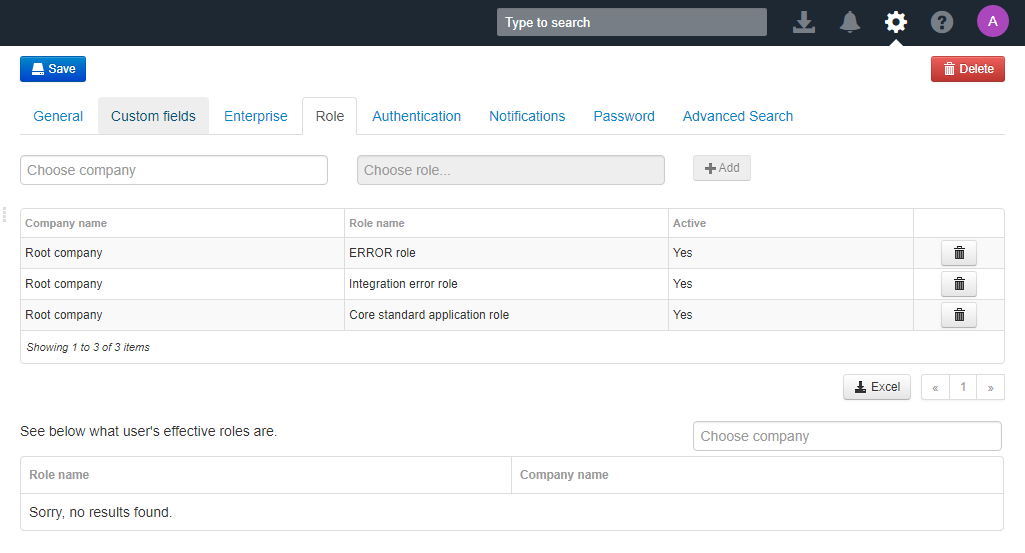This screenshot has width=1025, height=553.
Task: Open the effective roles Choose company dropdown
Action: point(847,436)
